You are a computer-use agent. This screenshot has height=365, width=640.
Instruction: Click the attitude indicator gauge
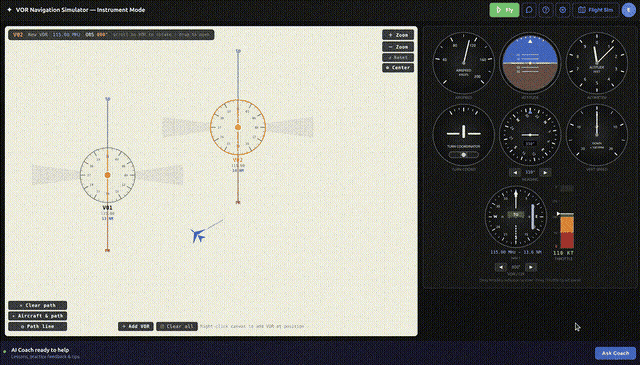530,63
